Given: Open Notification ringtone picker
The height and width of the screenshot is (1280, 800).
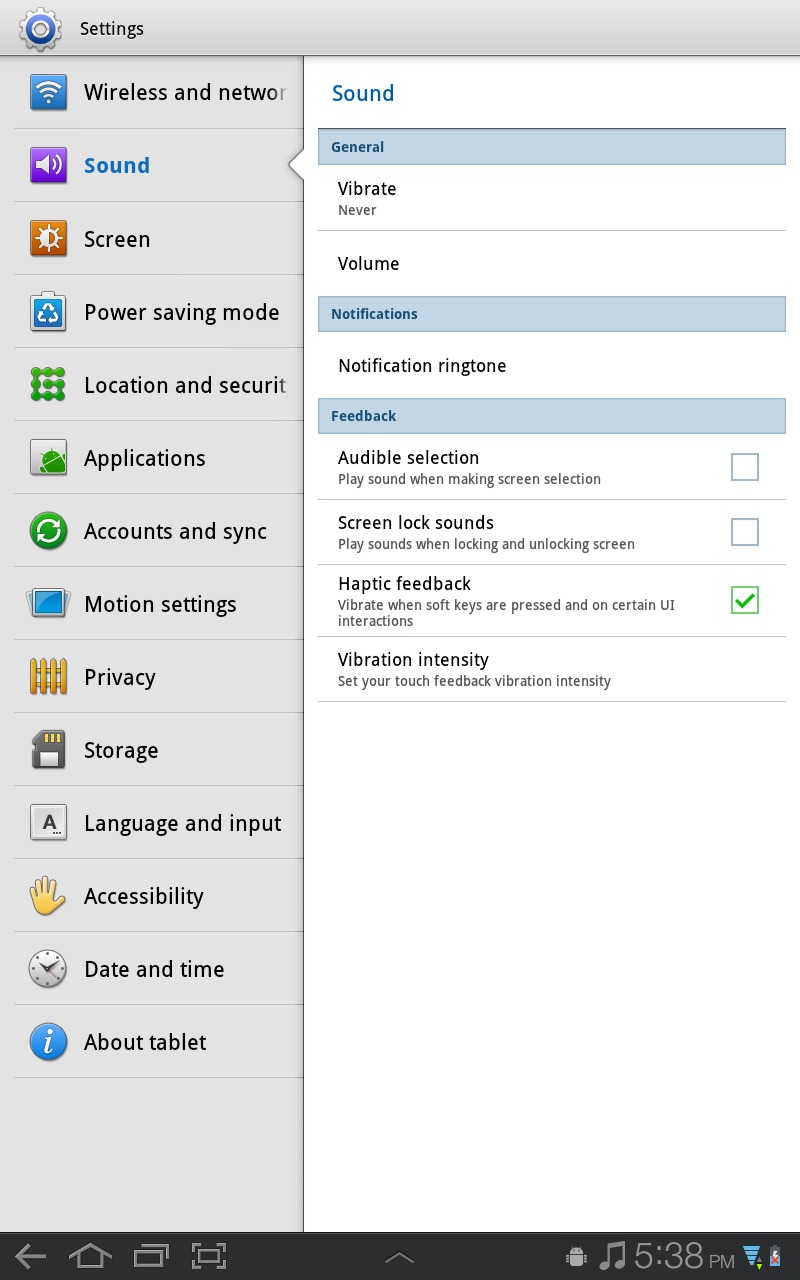Looking at the screenshot, I should (x=552, y=366).
